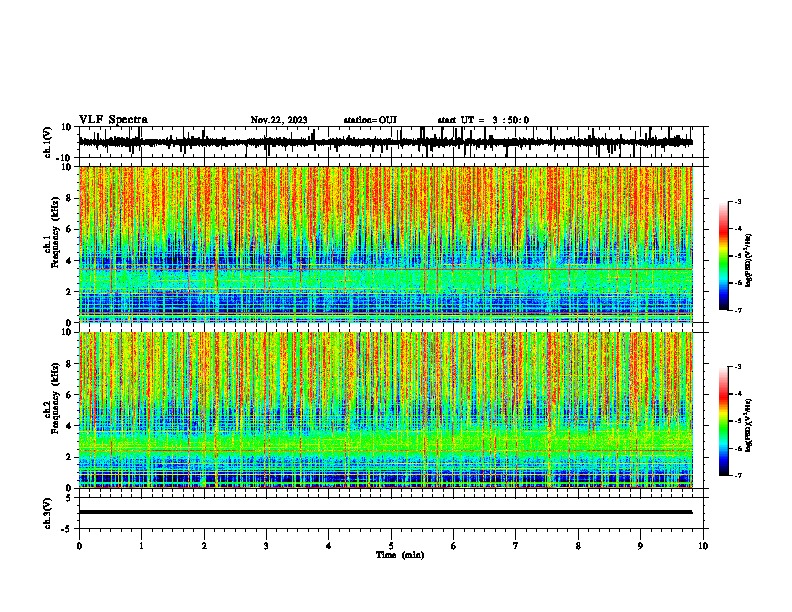This screenshot has height=612, width=792.
Task: Click the ch.2 "Frequency (kHz)" axis title
Action: tap(55, 398)
